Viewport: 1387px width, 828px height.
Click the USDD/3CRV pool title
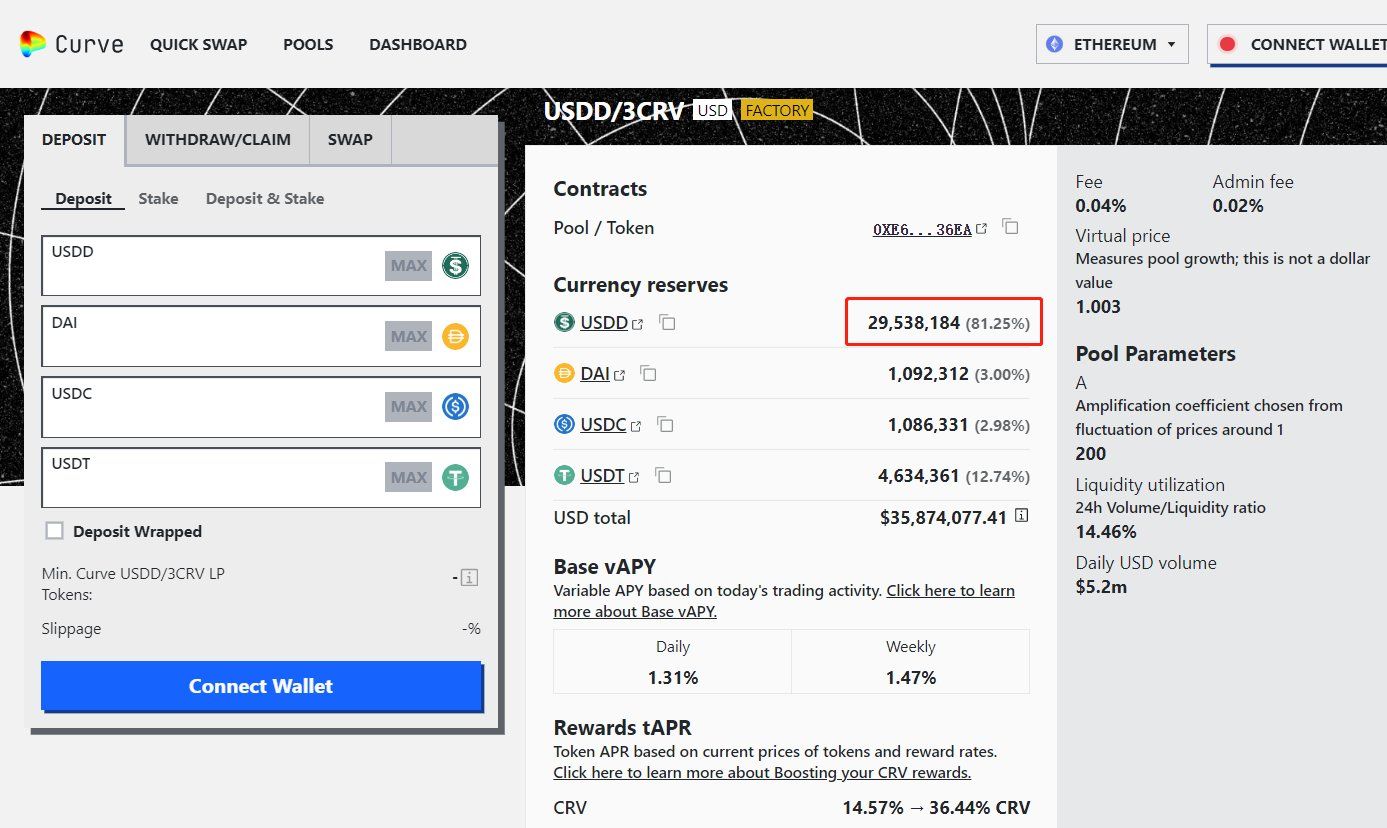pos(613,110)
